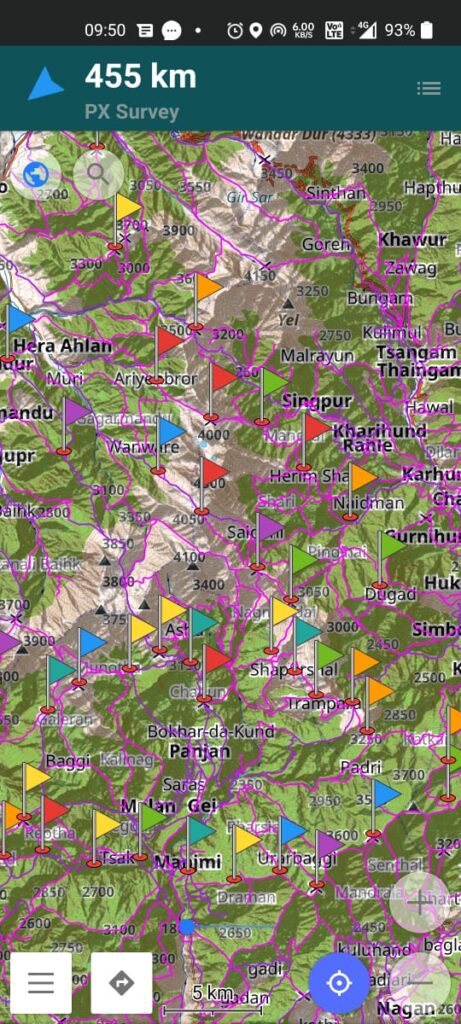This screenshot has height=1024, width=461.
Task: Select teal flag marker at Shapershal
Action: coord(305,645)
